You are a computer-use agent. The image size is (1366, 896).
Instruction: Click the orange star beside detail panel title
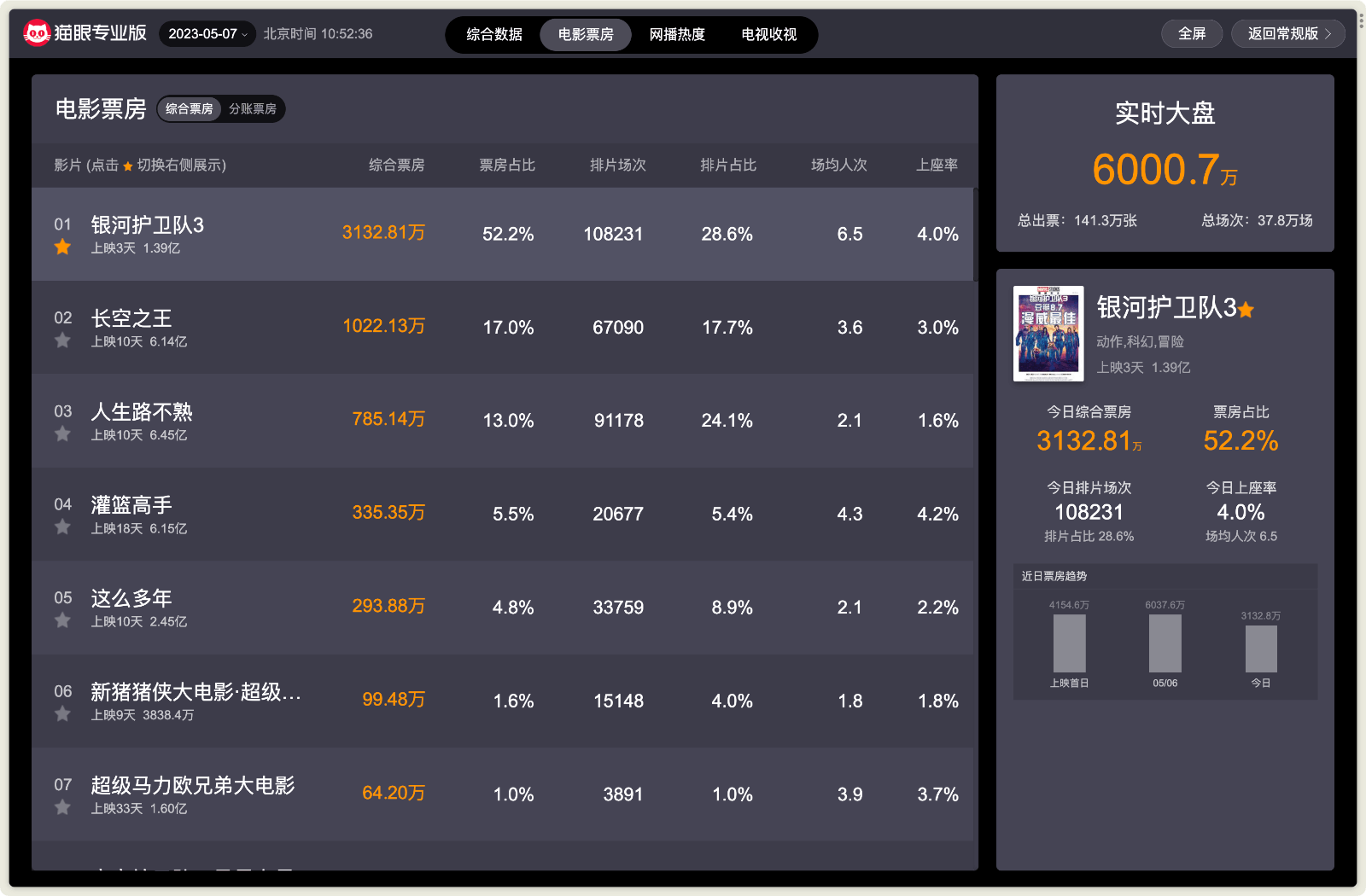(1246, 310)
